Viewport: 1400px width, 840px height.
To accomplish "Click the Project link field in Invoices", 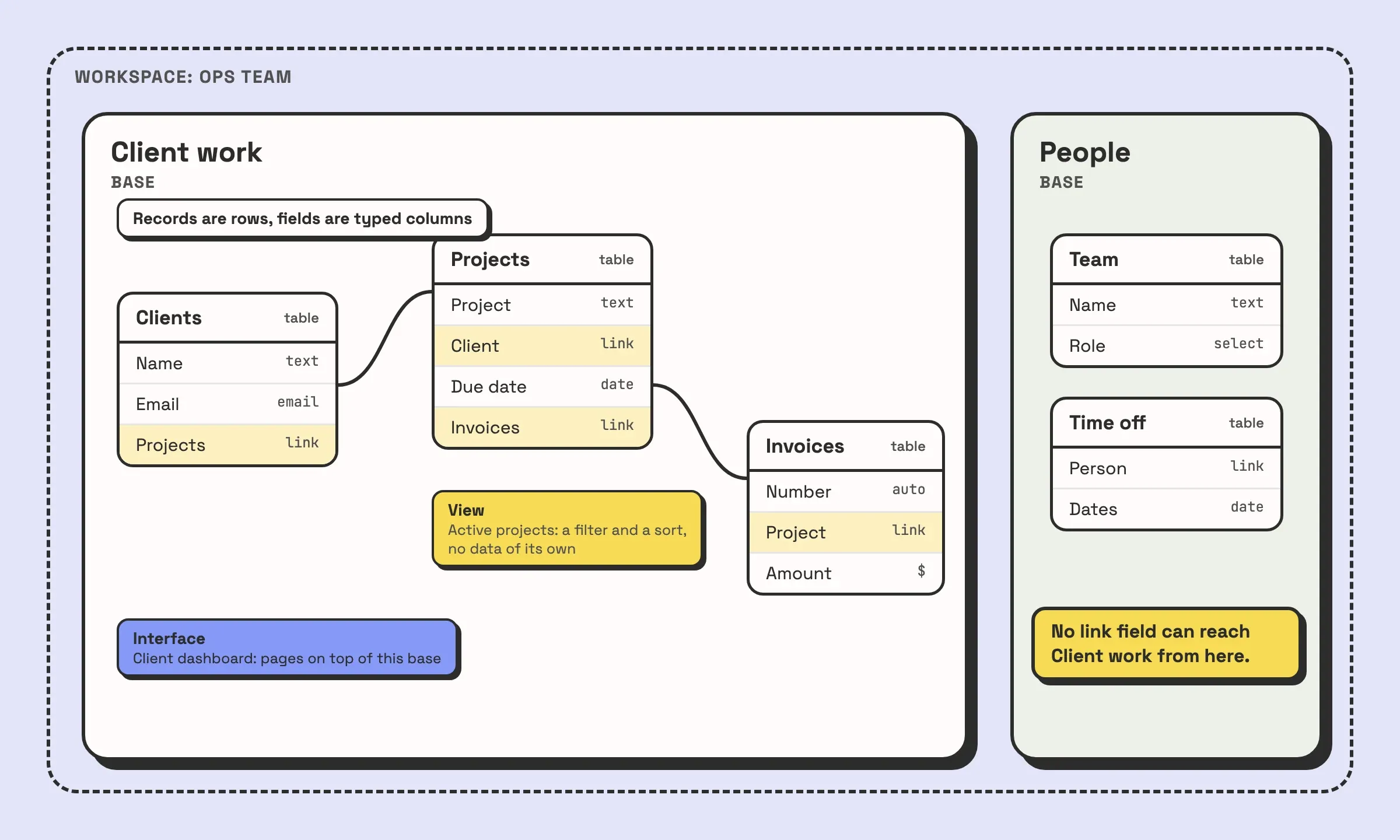I will click(x=846, y=532).
